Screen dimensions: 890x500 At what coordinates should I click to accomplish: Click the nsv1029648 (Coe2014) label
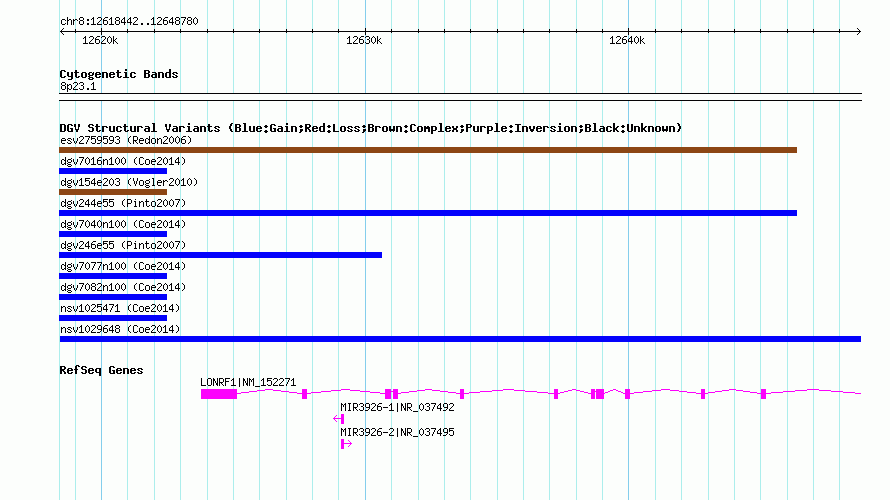(120, 329)
